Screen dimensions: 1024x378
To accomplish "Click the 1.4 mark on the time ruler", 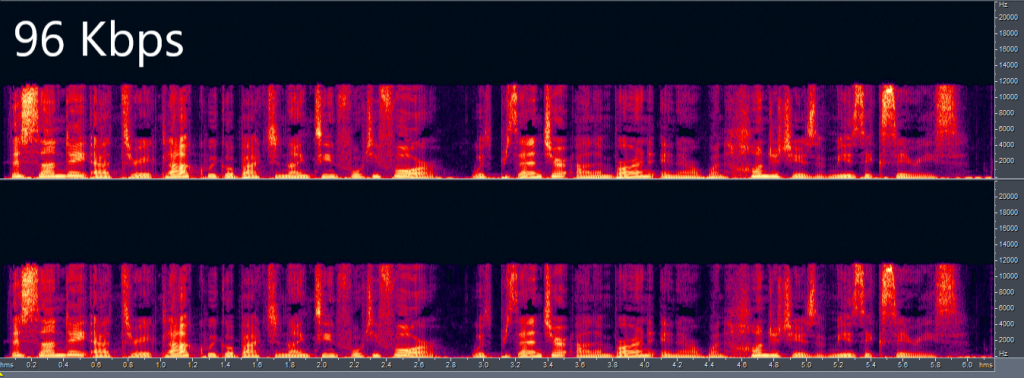I will click(225, 364).
